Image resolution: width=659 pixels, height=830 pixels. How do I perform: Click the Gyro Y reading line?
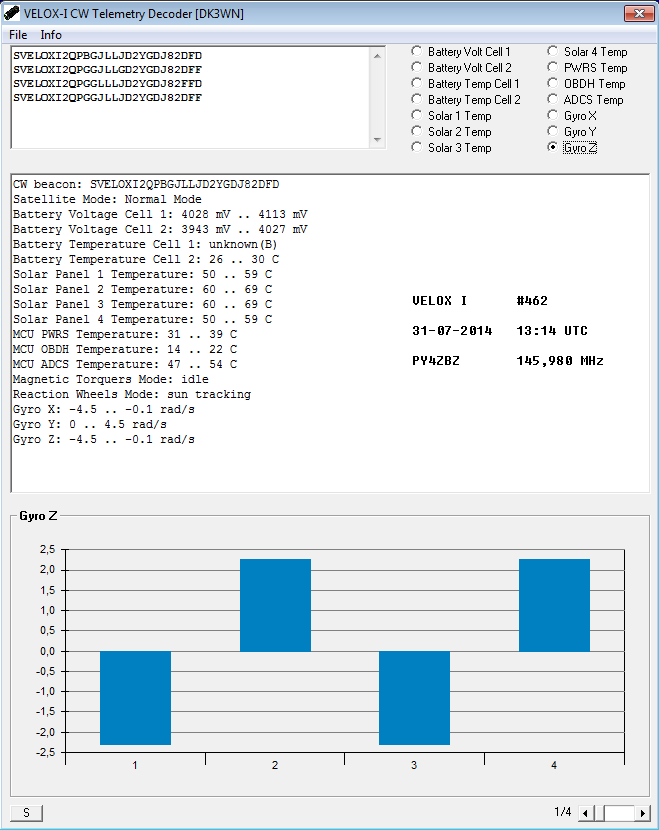(90, 424)
